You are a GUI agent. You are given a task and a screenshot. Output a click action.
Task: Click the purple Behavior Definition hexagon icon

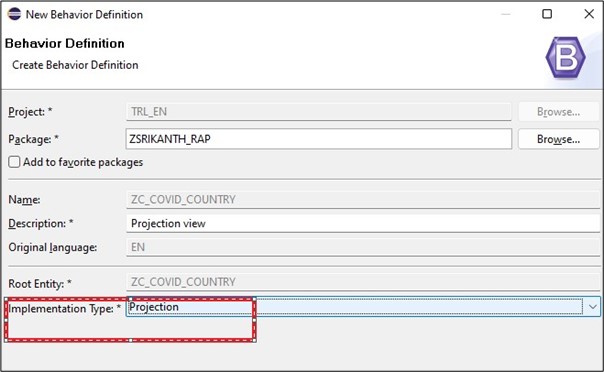(565, 58)
